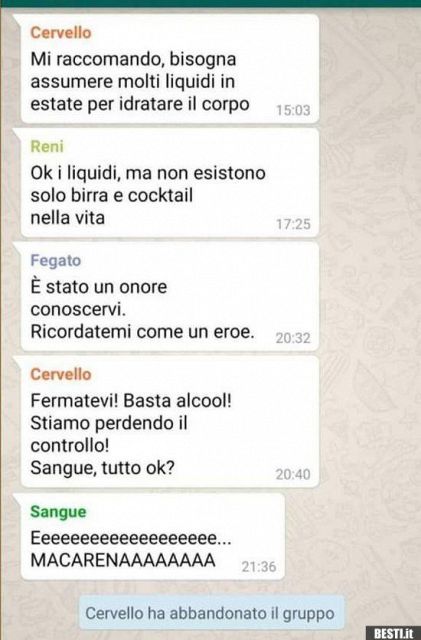Click the BESTI.it watermark logo
The height and width of the screenshot is (640, 421).
point(393,633)
